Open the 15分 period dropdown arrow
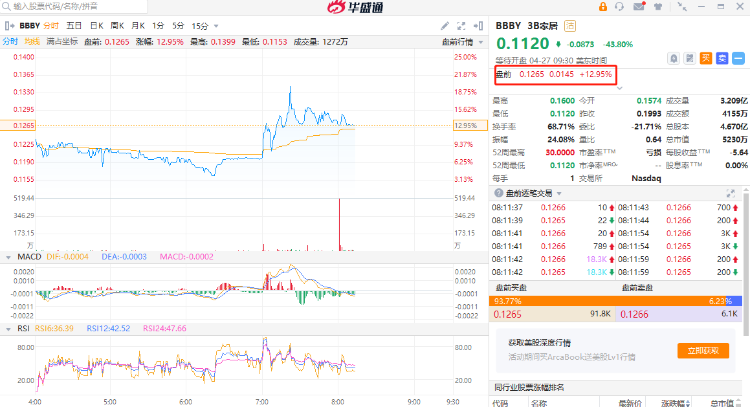 coord(216,26)
